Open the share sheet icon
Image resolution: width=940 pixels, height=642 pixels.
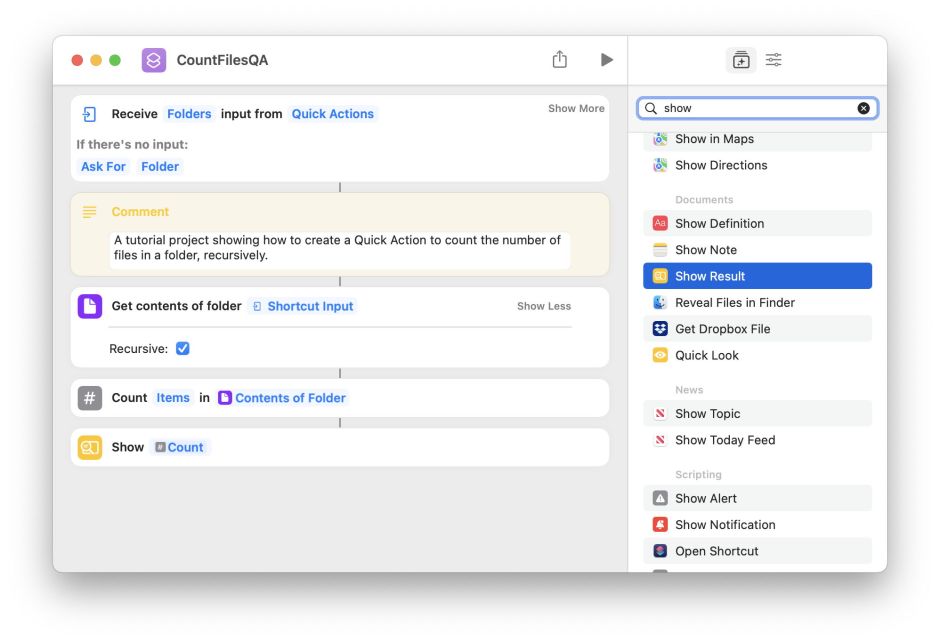[x=559, y=59]
